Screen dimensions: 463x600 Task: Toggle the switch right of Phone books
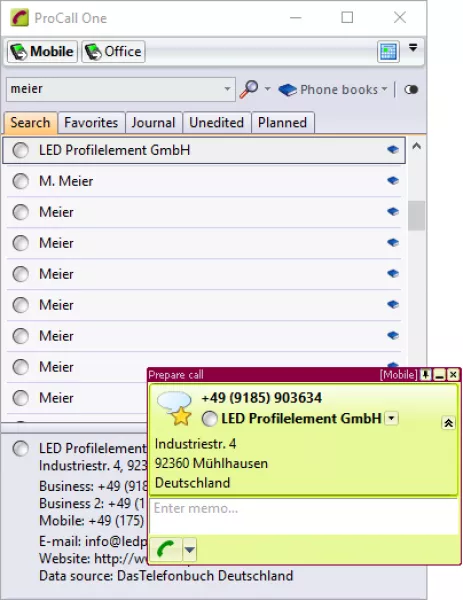pyautogui.click(x=411, y=90)
